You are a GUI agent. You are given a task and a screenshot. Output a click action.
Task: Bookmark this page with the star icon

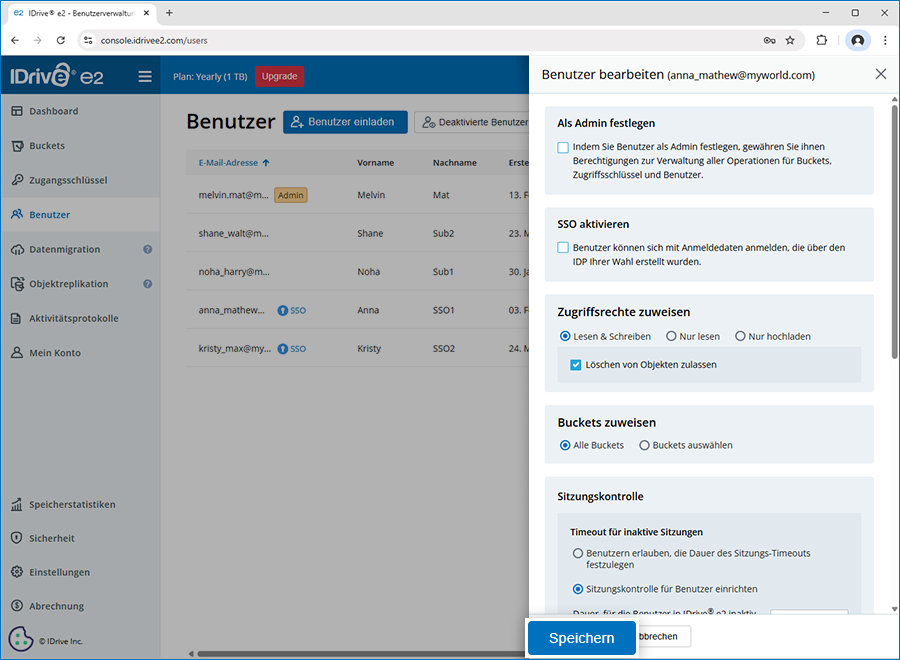click(790, 40)
